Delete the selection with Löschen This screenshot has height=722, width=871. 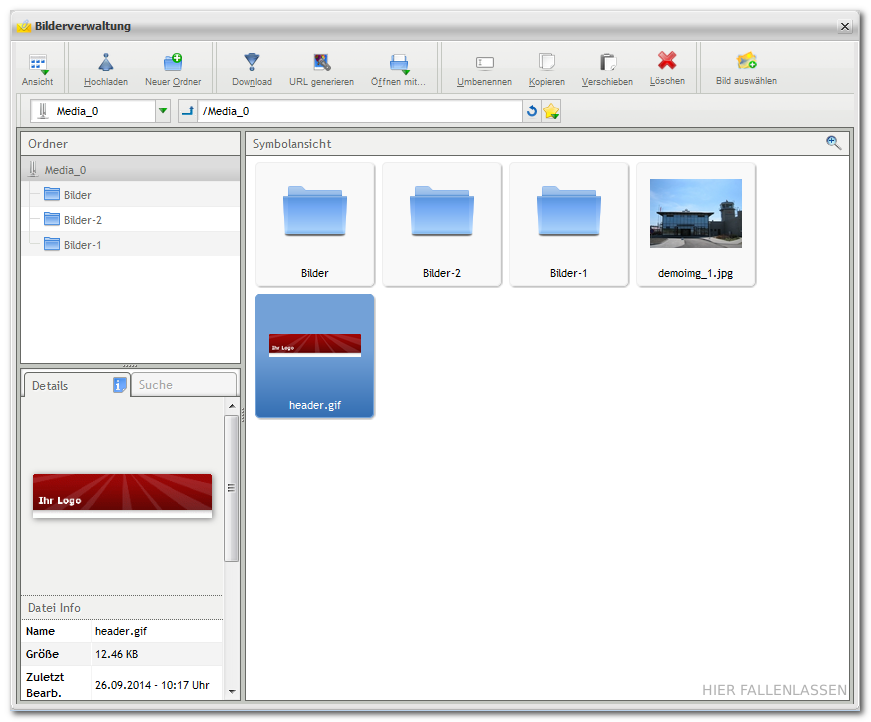(x=667, y=62)
